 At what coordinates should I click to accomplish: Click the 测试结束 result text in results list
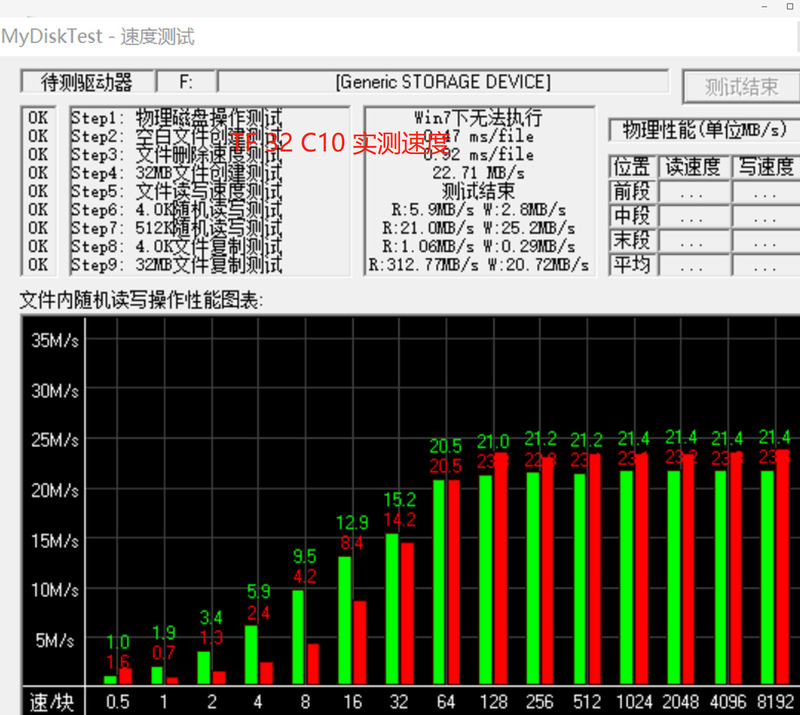479,191
